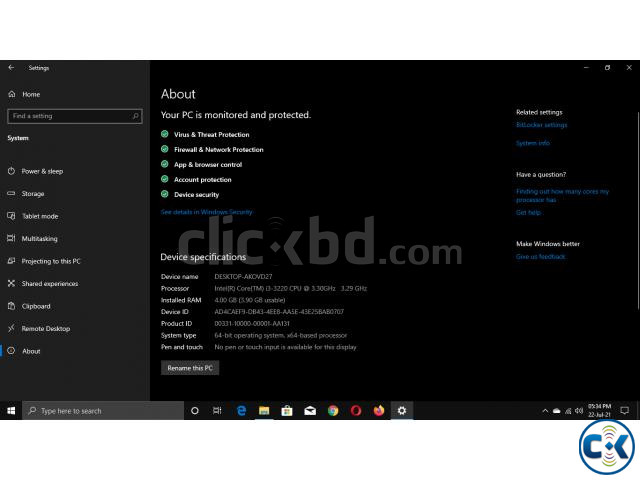Open the volume speaker tray icon

pyautogui.click(x=578, y=411)
